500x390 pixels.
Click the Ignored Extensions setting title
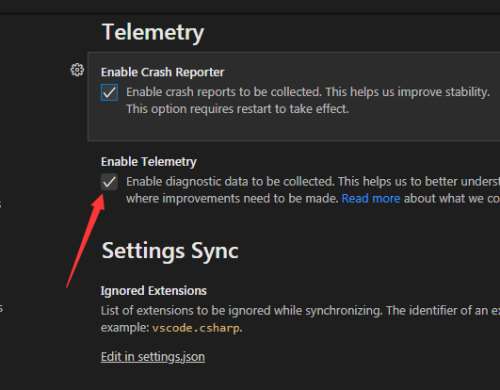pyautogui.click(x=154, y=291)
